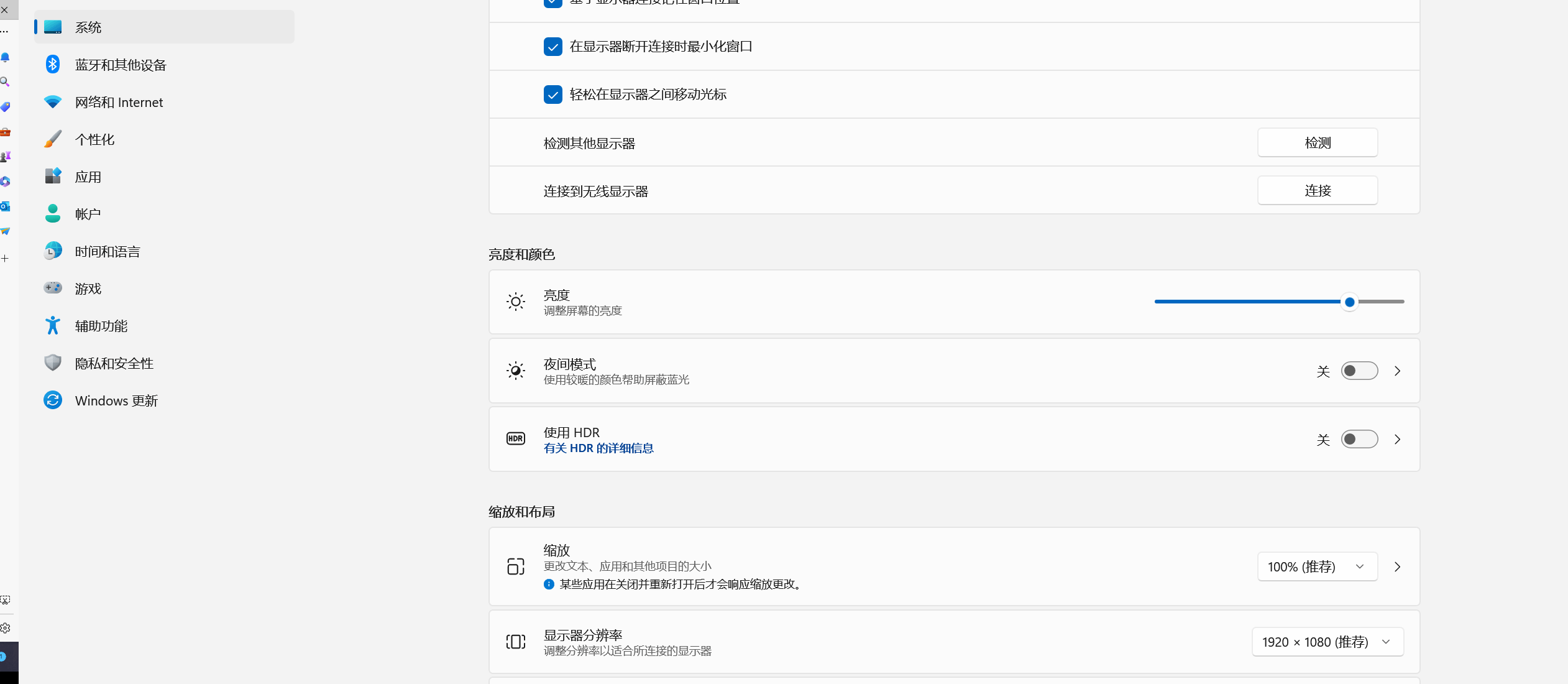1568x684 pixels.
Task: Turn on the night light toggle
Action: coord(1359,371)
